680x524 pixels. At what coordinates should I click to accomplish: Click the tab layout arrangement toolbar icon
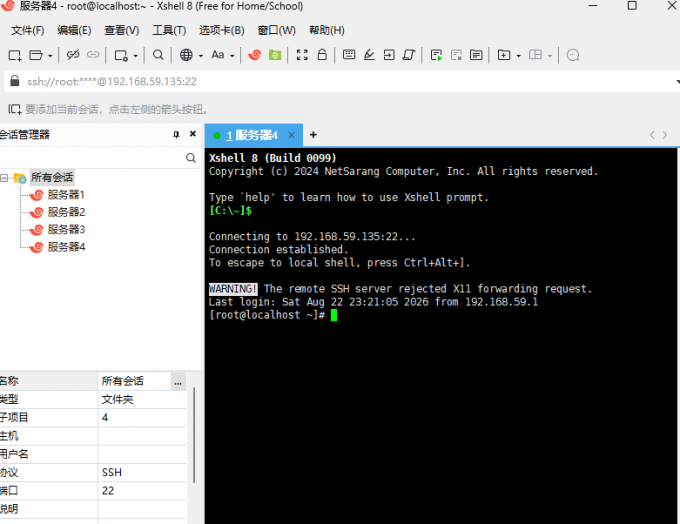536,55
